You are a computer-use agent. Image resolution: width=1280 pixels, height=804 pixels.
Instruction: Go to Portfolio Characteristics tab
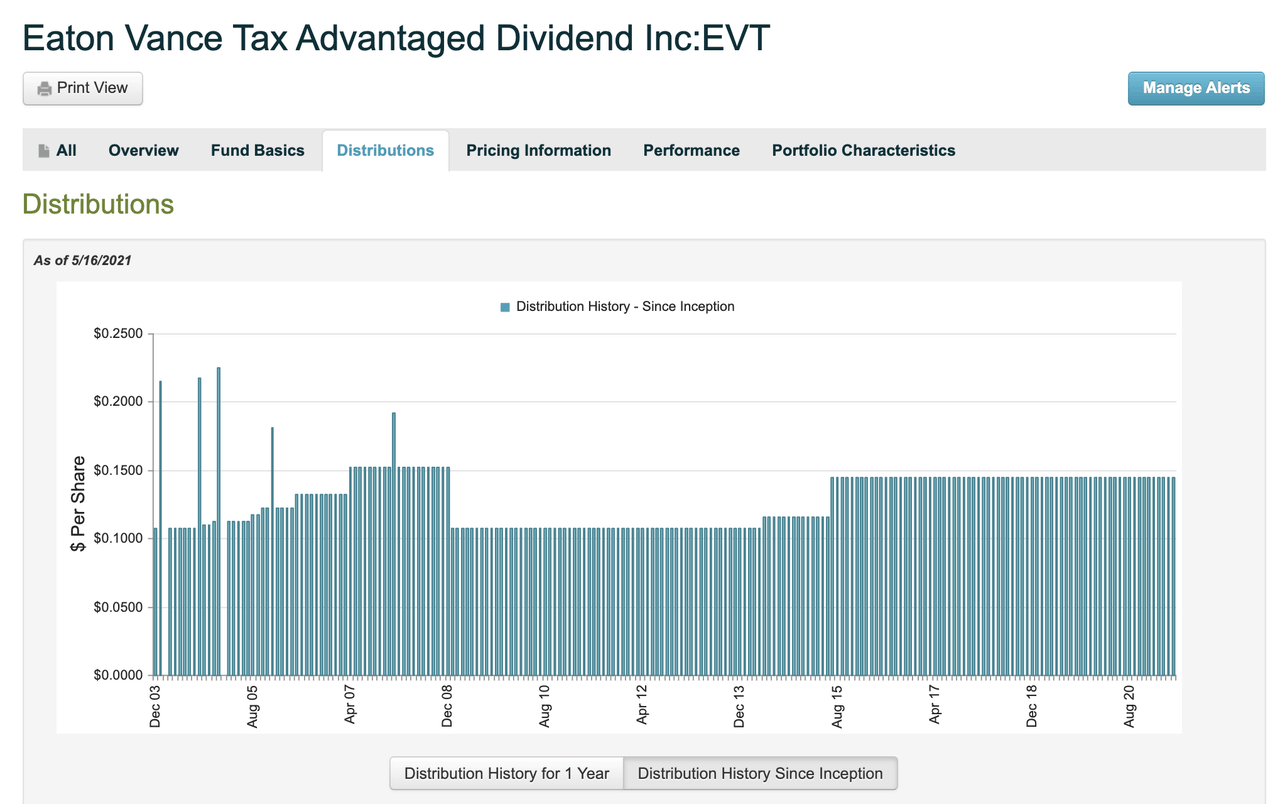(x=863, y=150)
